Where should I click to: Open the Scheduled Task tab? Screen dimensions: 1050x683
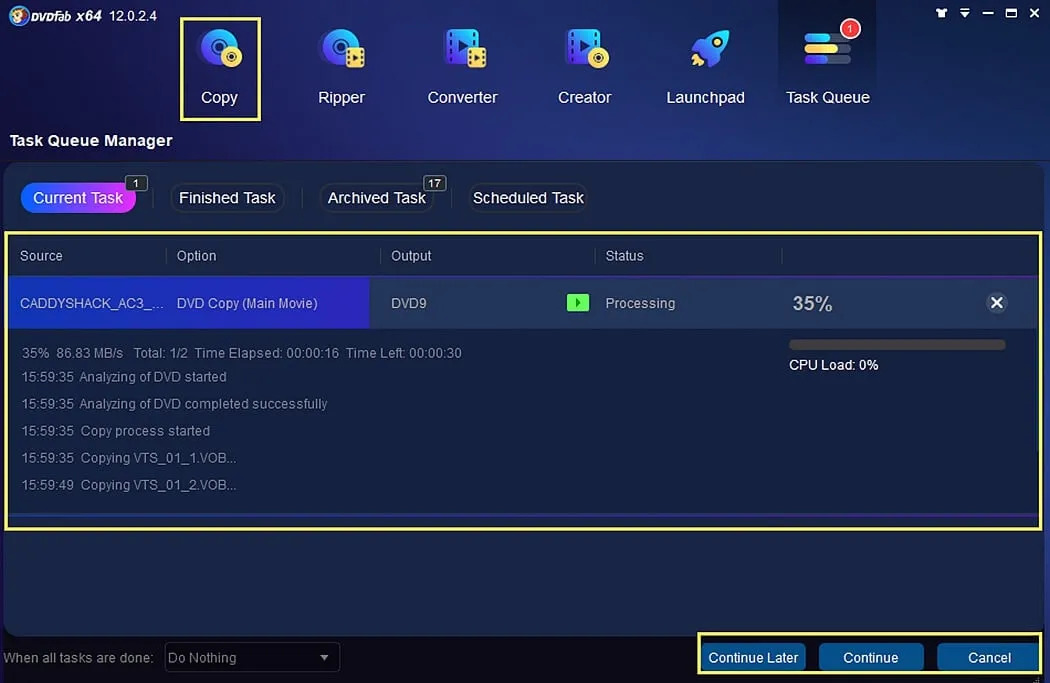coord(528,198)
